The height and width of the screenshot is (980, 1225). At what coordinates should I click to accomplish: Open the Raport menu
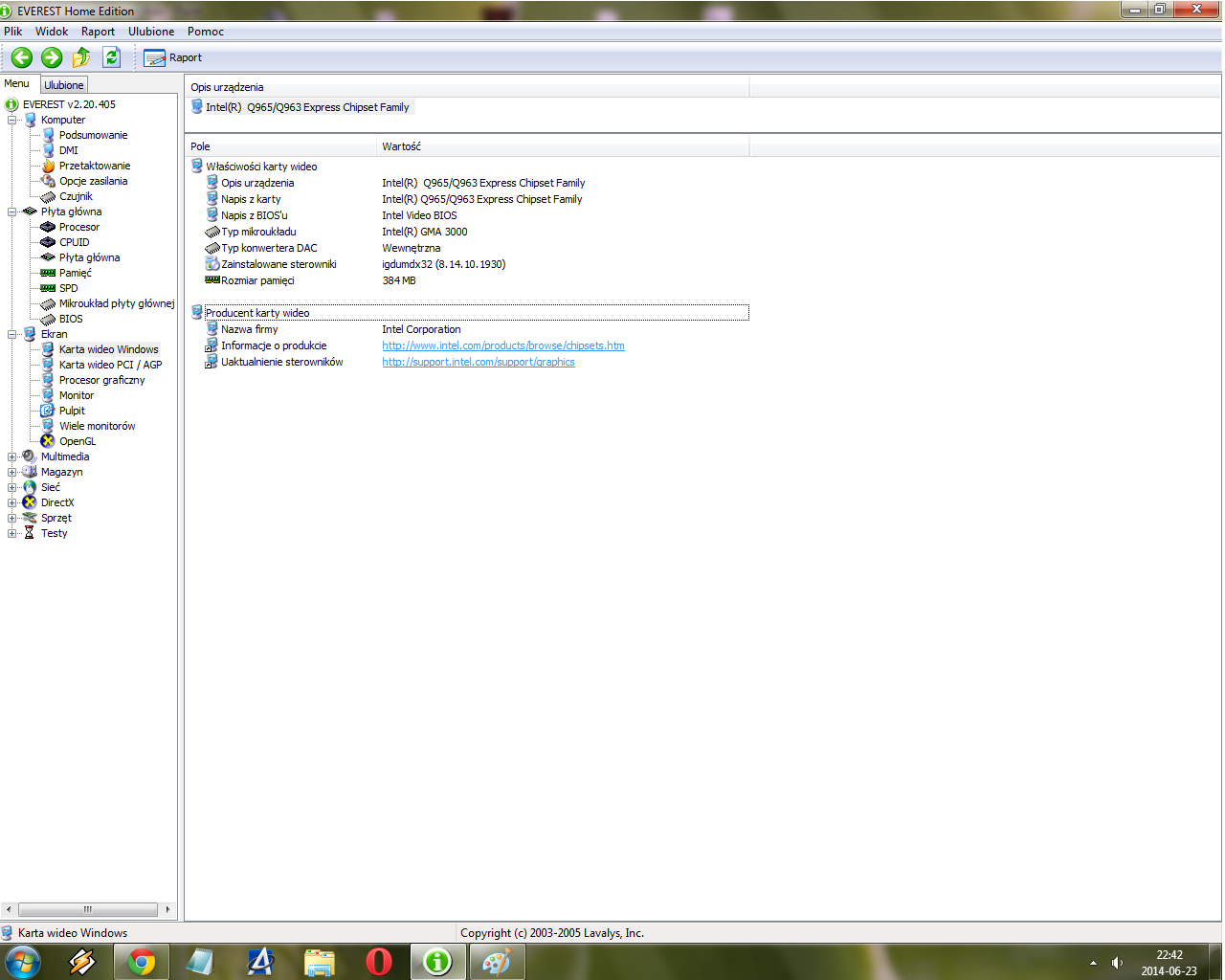(98, 32)
